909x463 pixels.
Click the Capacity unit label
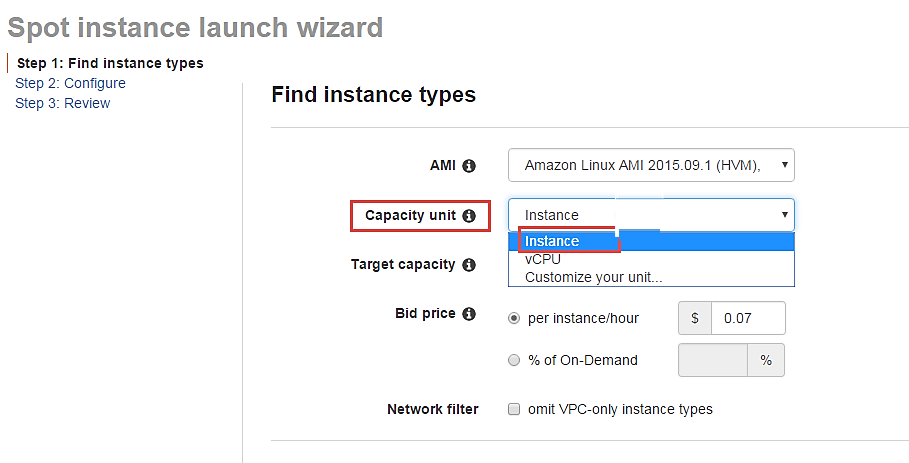coord(410,216)
